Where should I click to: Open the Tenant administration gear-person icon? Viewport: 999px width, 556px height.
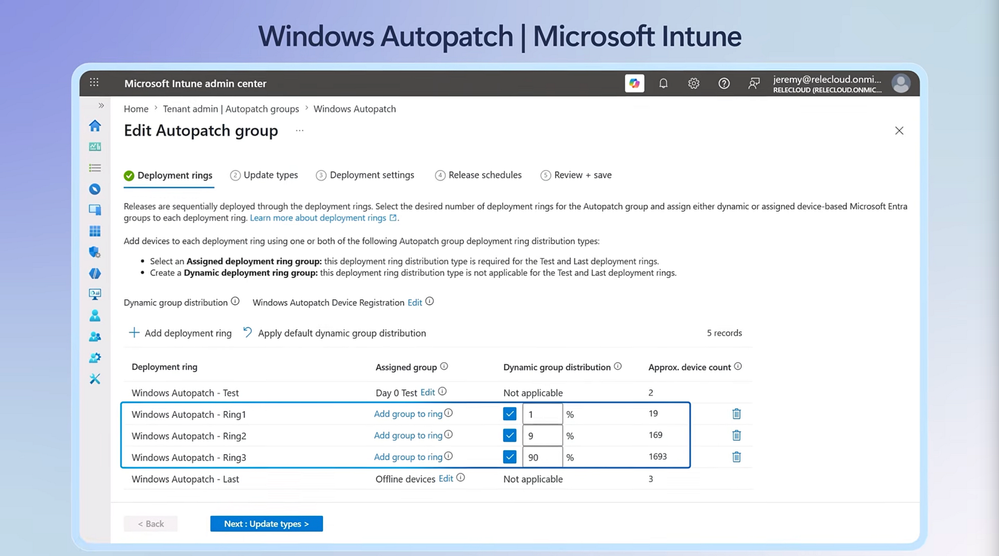[x=95, y=358]
